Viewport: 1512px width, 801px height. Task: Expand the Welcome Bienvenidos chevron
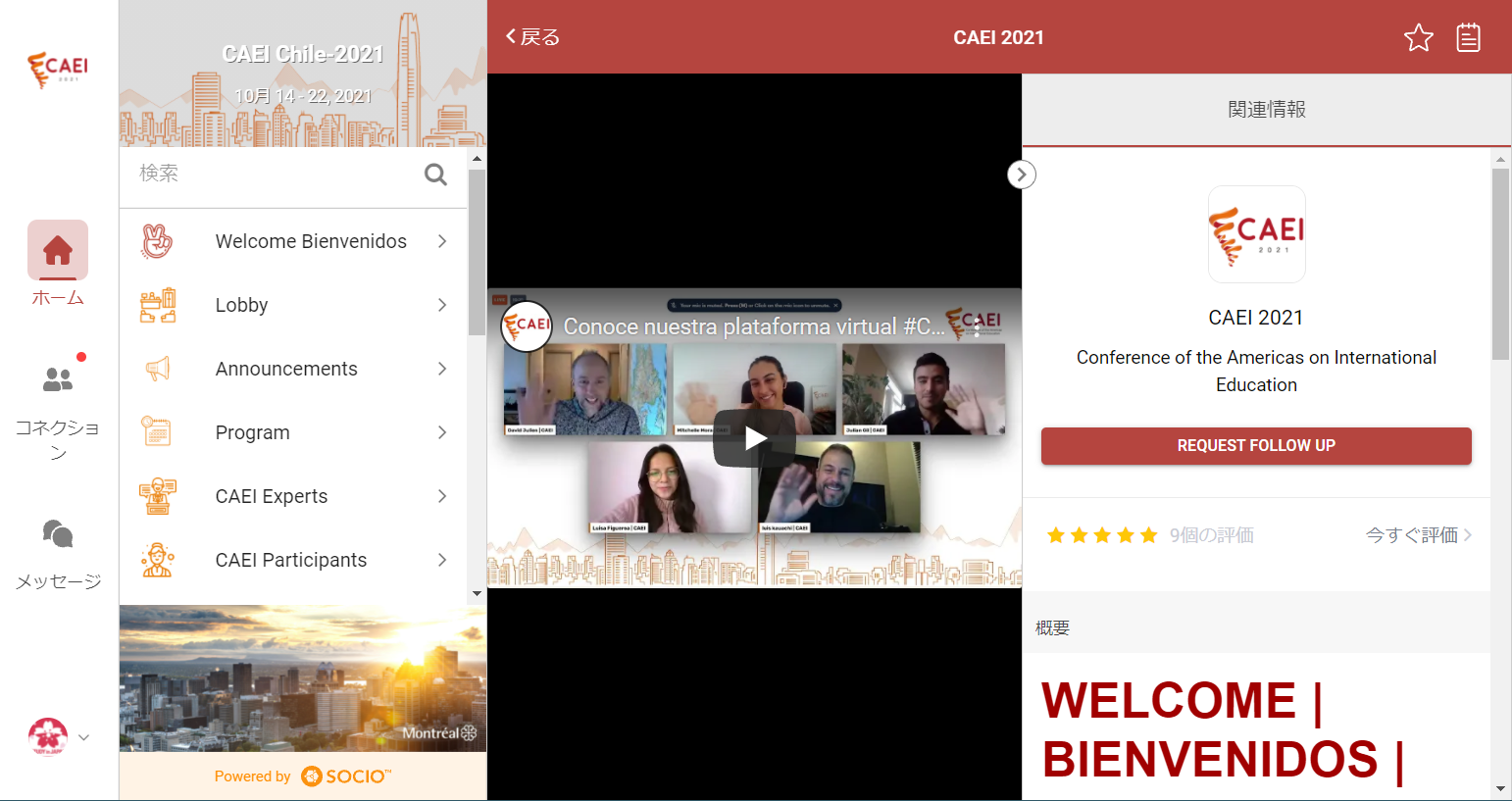click(x=442, y=241)
